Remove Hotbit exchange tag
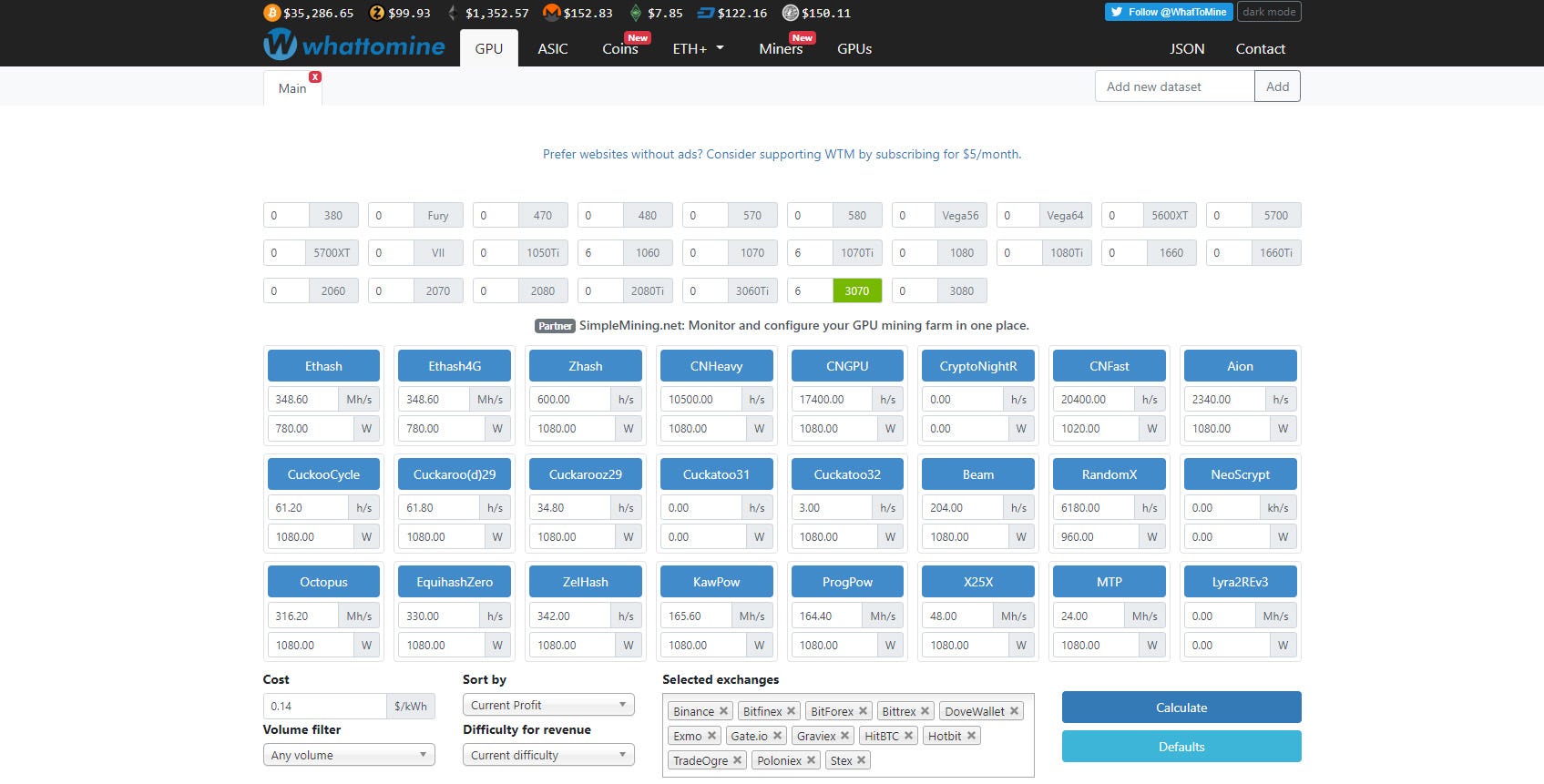Viewport: 1544px width, 784px height. [x=971, y=736]
